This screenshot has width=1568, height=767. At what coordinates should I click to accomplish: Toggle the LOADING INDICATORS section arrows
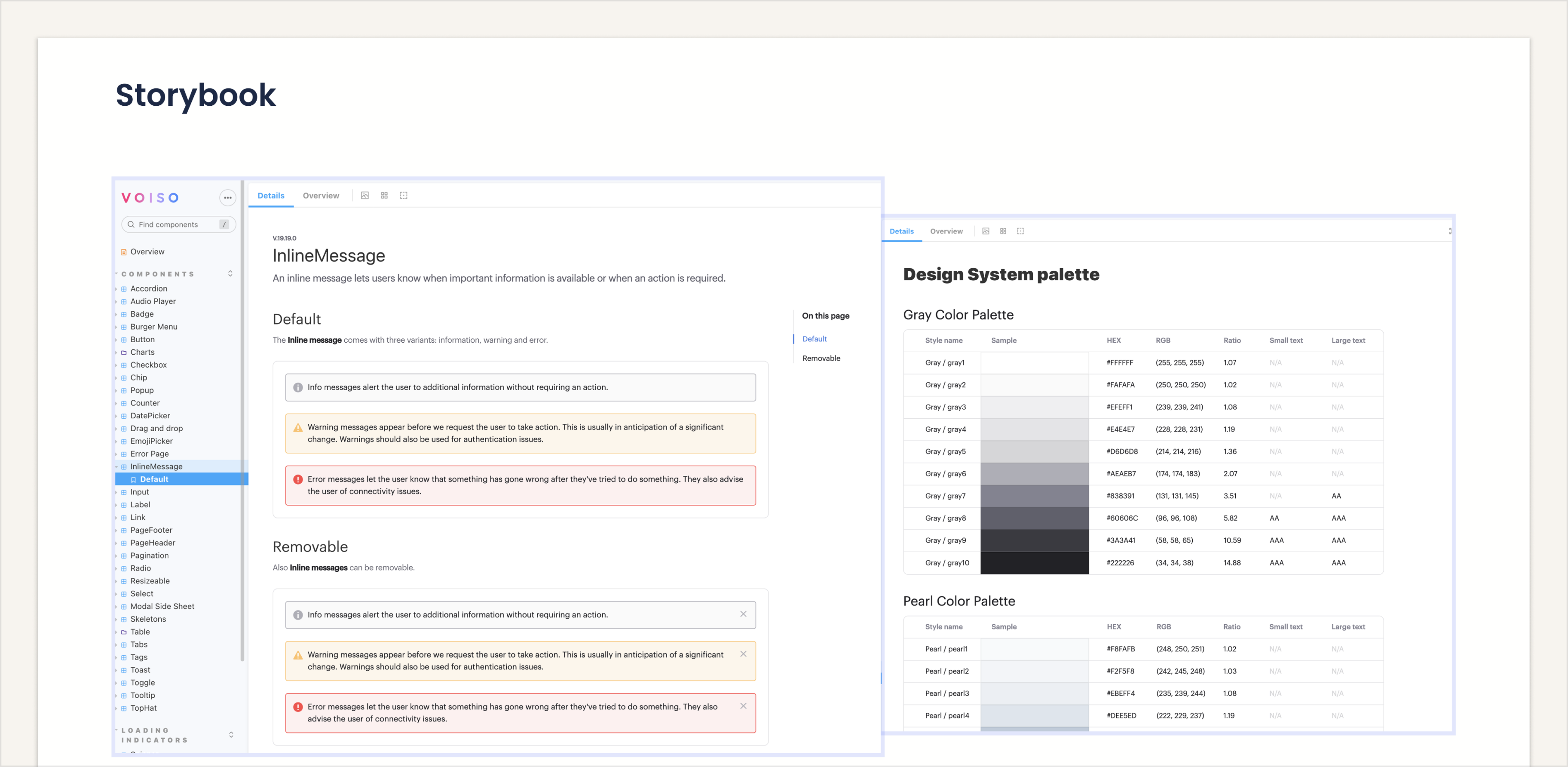(x=231, y=735)
